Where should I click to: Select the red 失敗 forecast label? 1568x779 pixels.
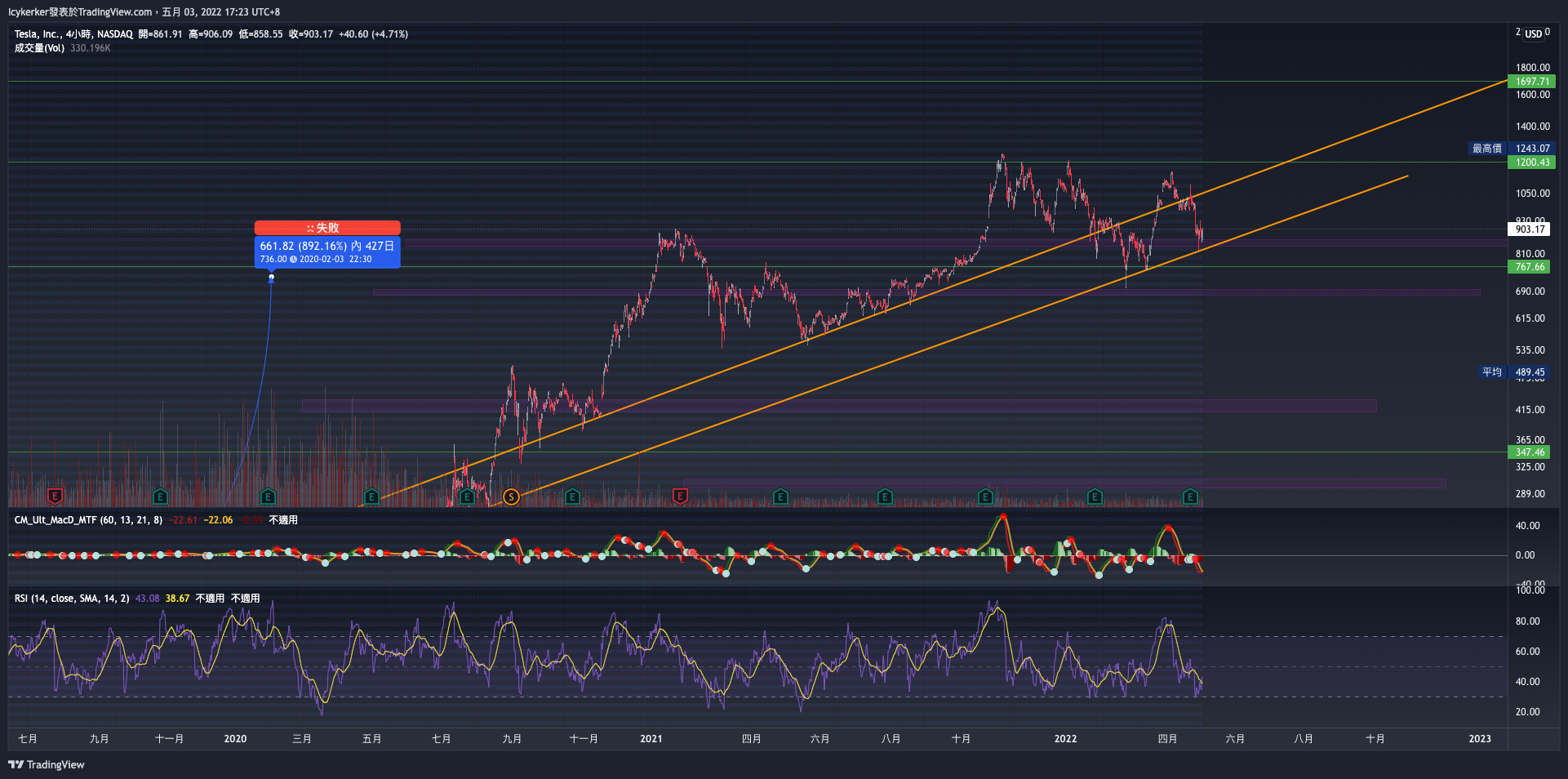(327, 228)
